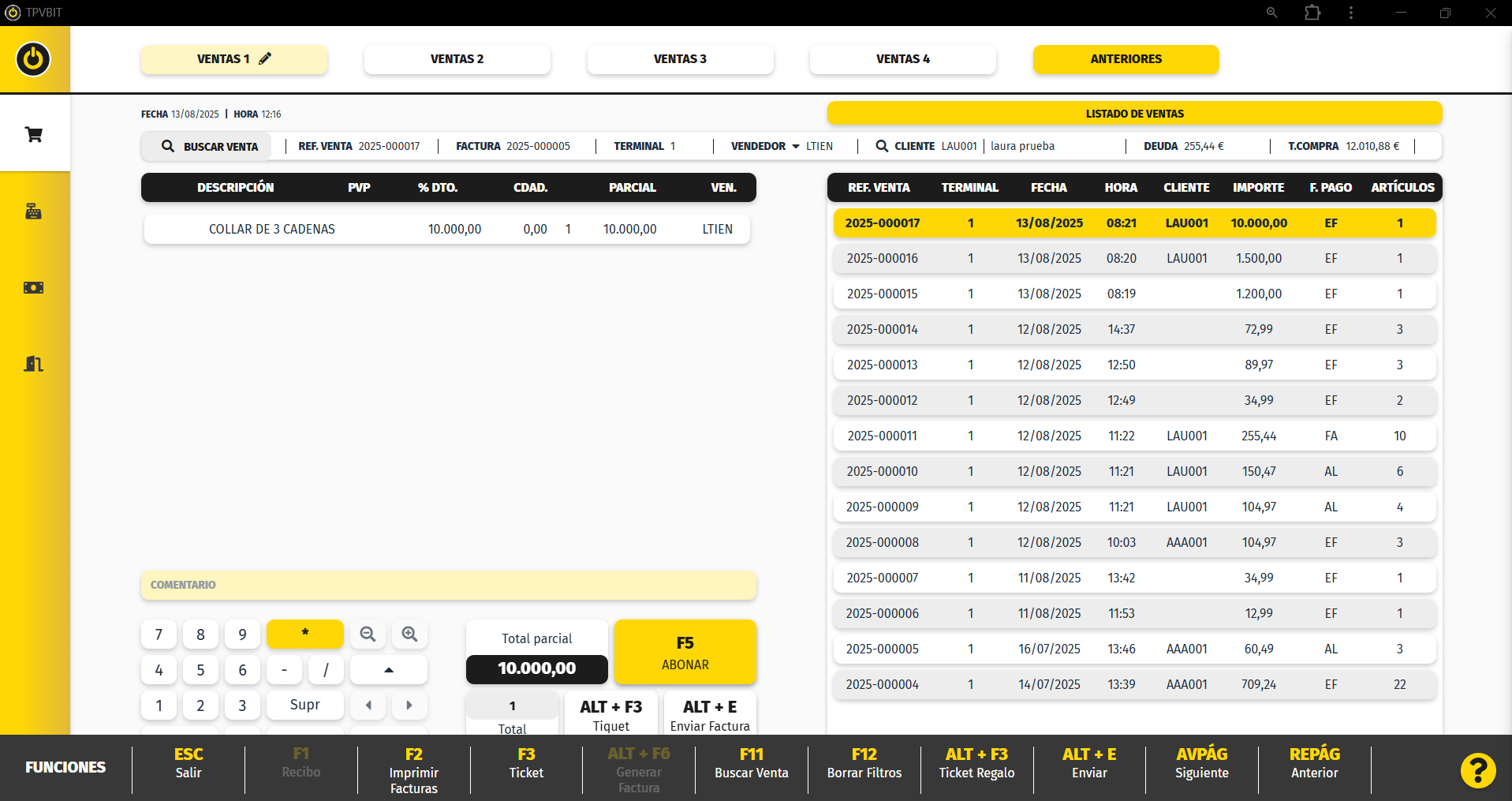The width and height of the screenshot is (1512, 801).
Task: Click the pencil icon on Ventas 1
Action: click(x=265, y=58)
